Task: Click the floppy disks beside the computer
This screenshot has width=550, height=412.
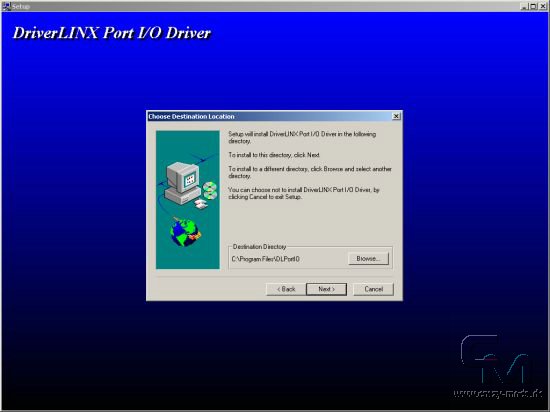Action: [201, 203]
